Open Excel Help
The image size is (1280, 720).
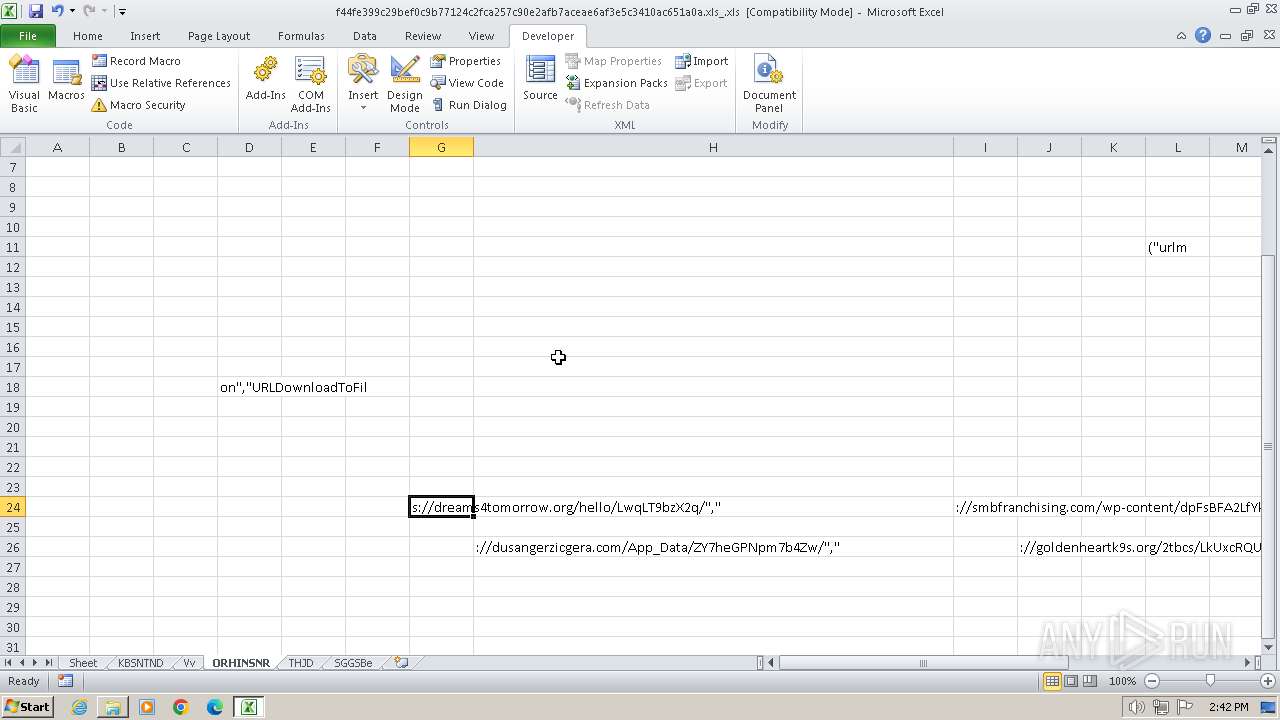point(1203,35)
